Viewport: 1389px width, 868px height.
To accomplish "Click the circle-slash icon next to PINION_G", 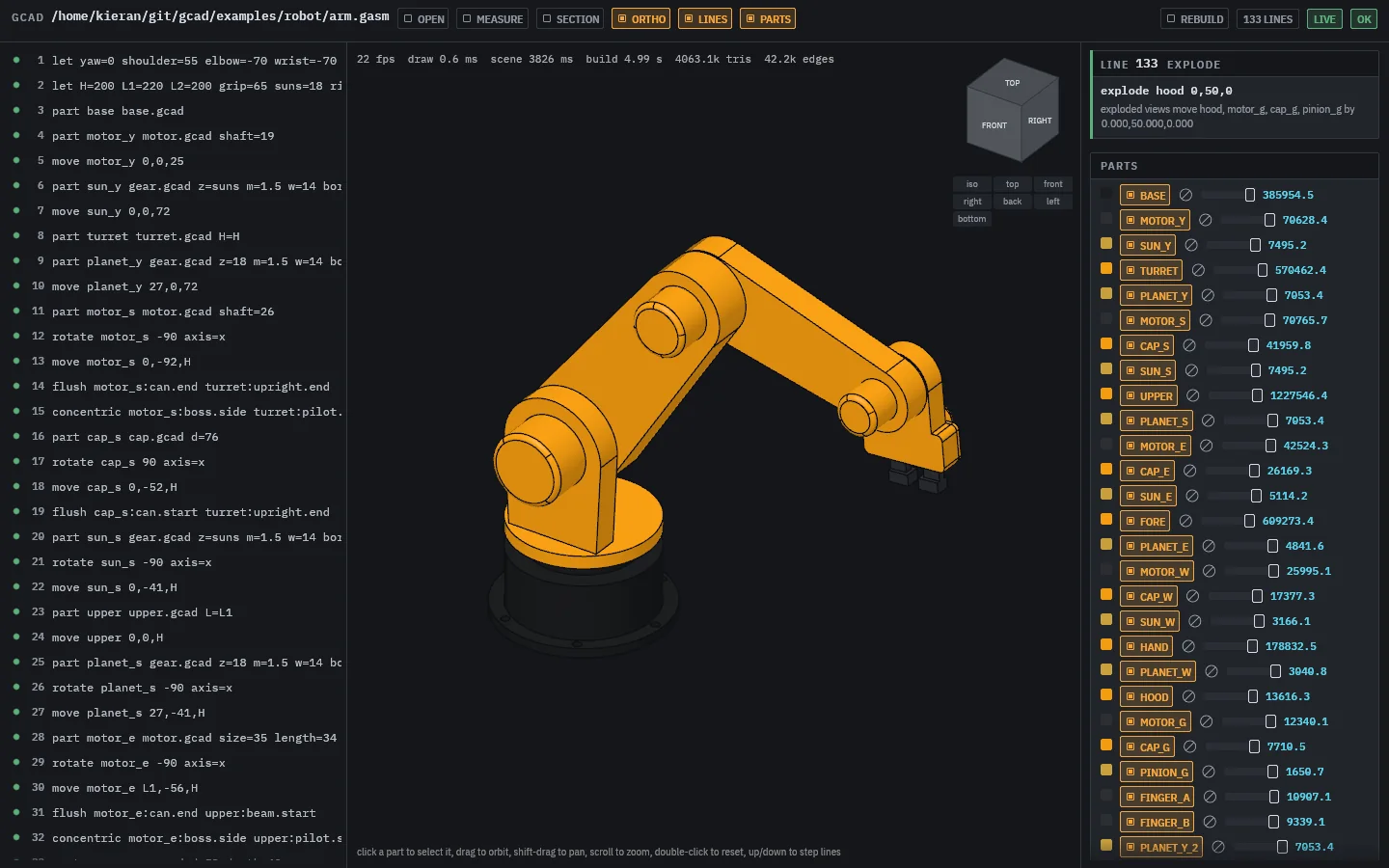I will tap(1209, 772).
